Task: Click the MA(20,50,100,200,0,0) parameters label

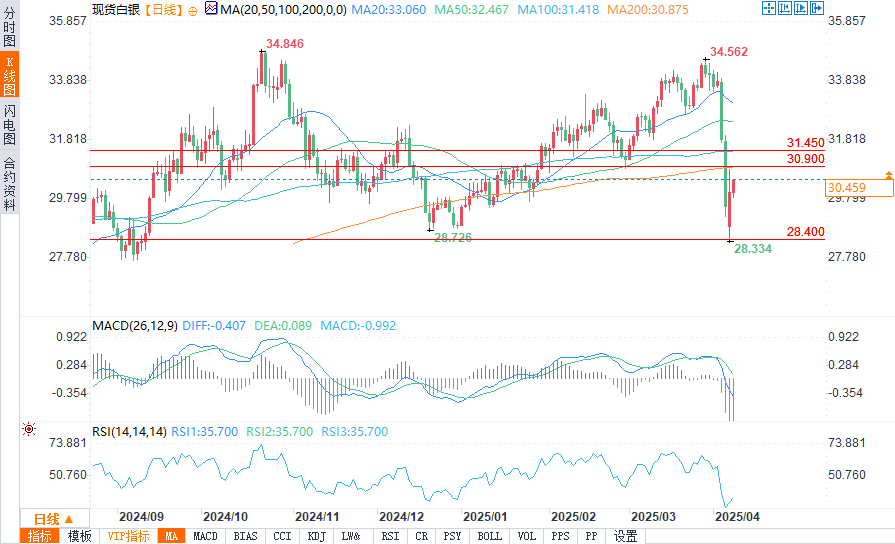Action: click(283, 10)
